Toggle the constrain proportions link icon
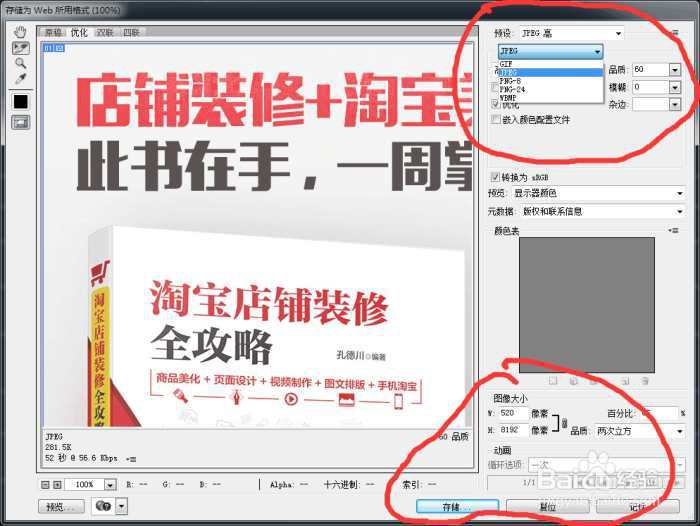Screen dimensions: 700x526 [x=564, y=422]
